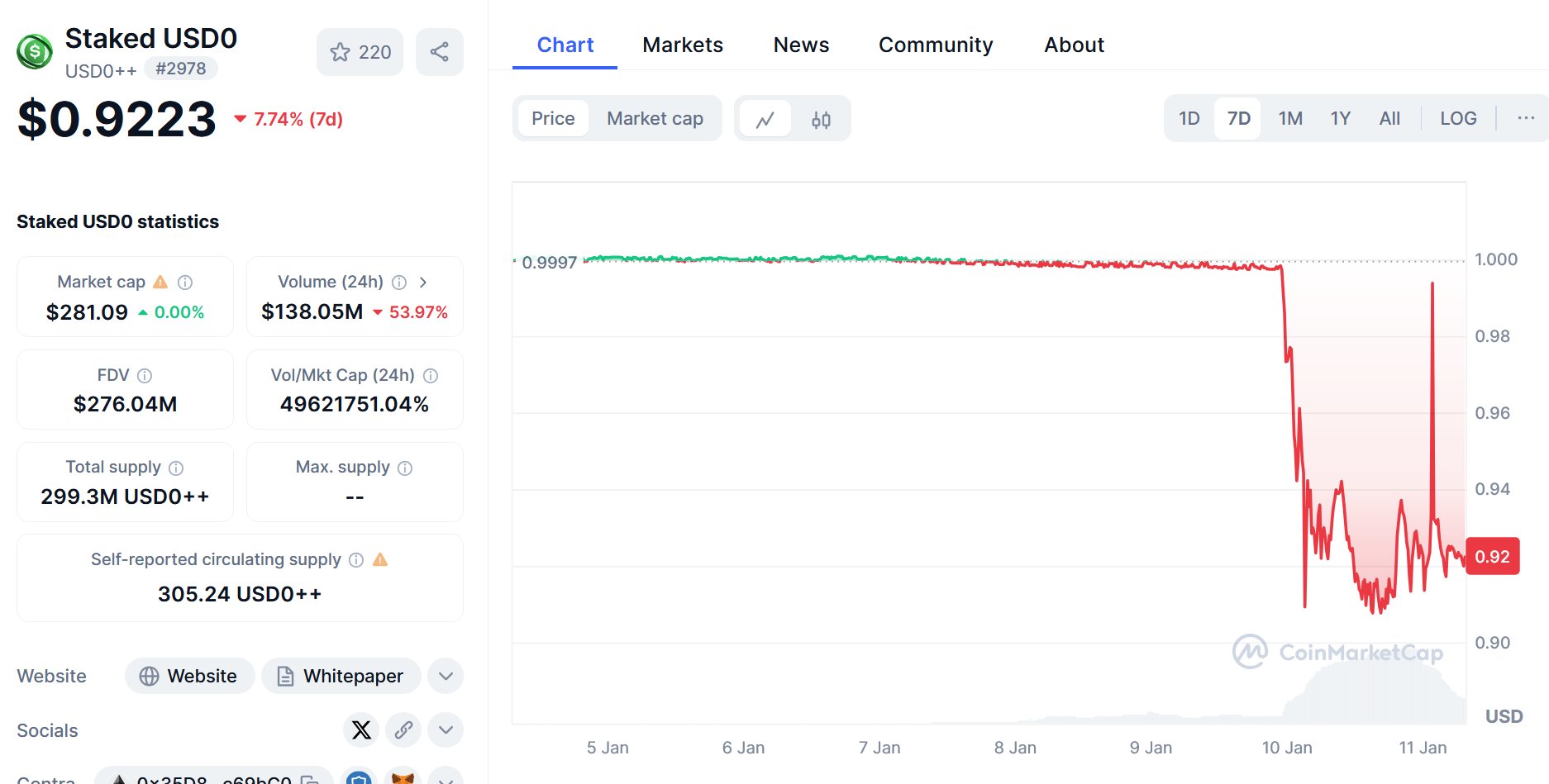Toggle LOG scale on the chart
This screenshot has width=1549, height=784.
[1458, 118]
